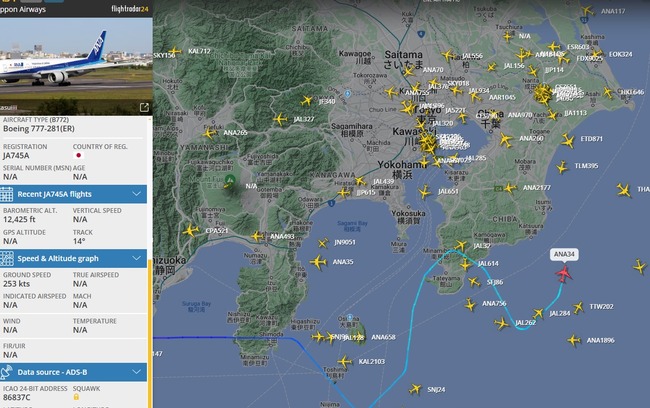Click the ANA260 plane icon

coord(505,140)
